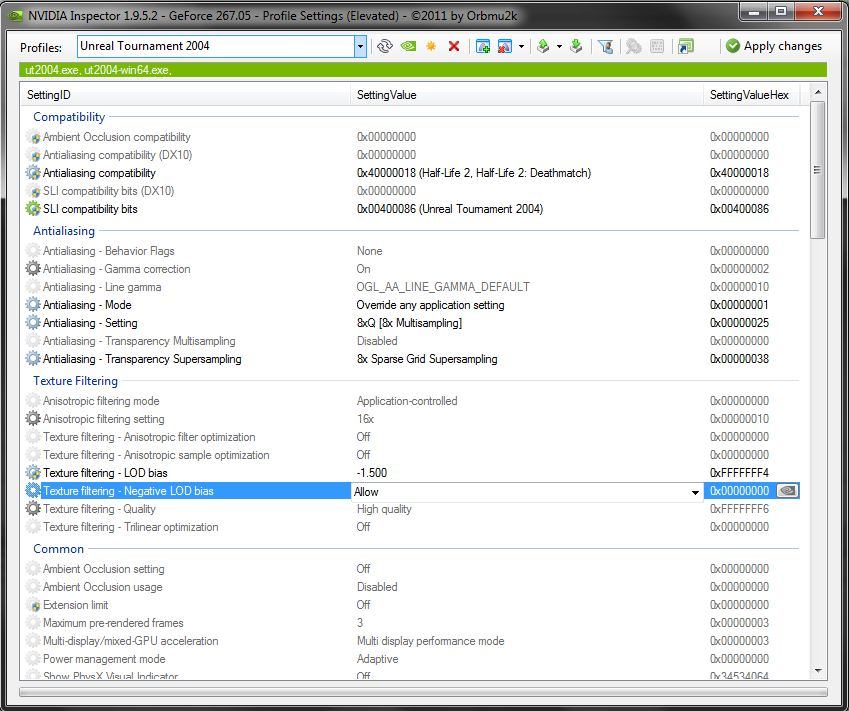Open the bit value editor grid icon
The image size is (849, 711).
coord(657,47)
